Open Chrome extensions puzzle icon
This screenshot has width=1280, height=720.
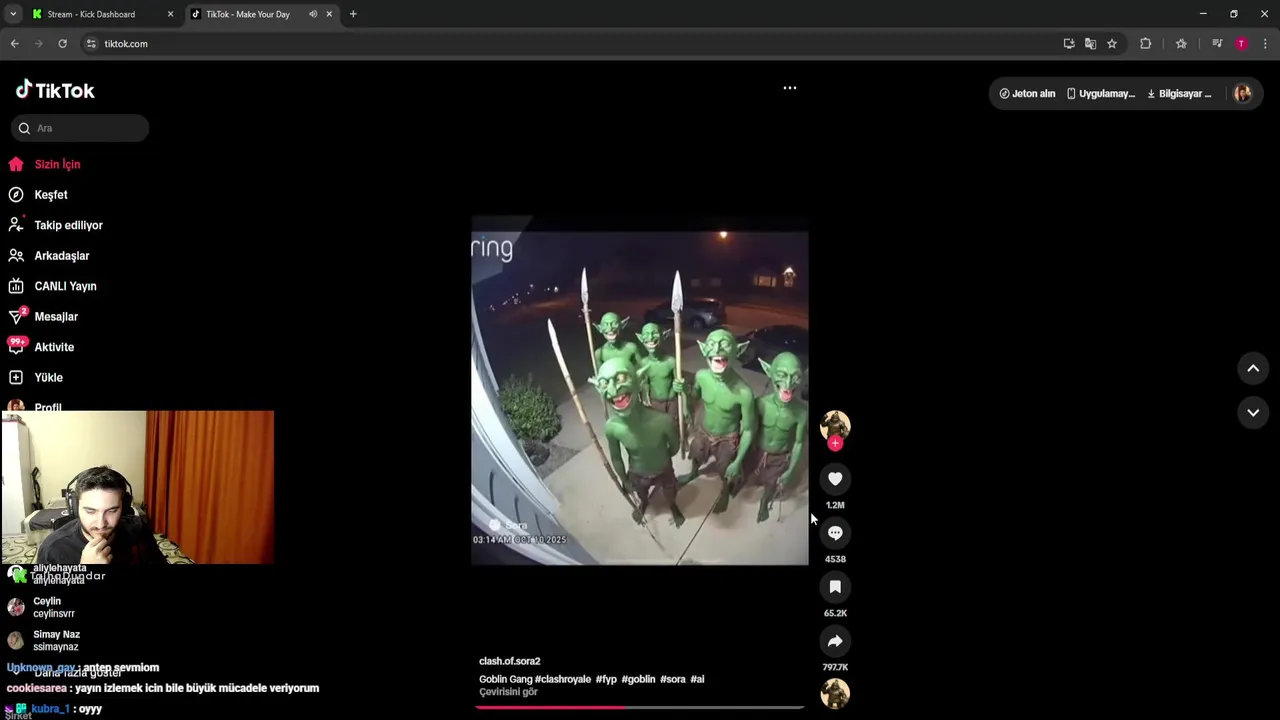coord(1146,44)
